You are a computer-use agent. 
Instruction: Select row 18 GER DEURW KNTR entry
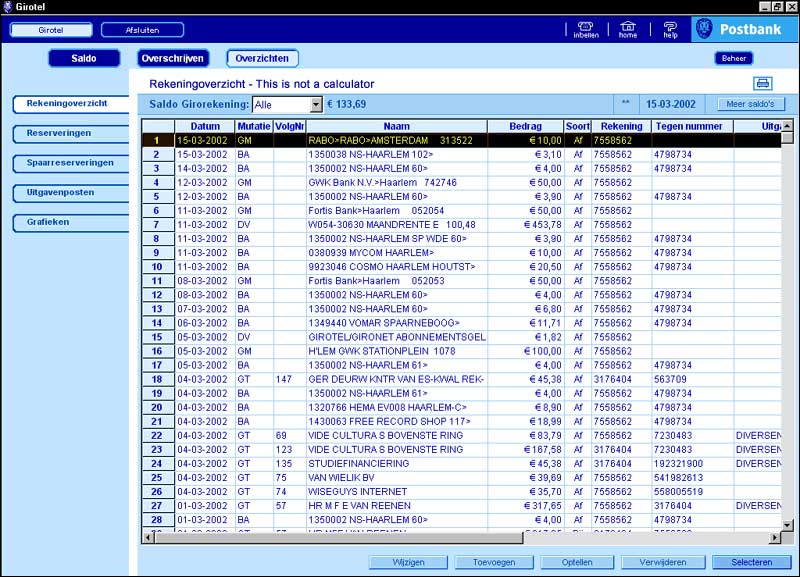tap(461, 379)
